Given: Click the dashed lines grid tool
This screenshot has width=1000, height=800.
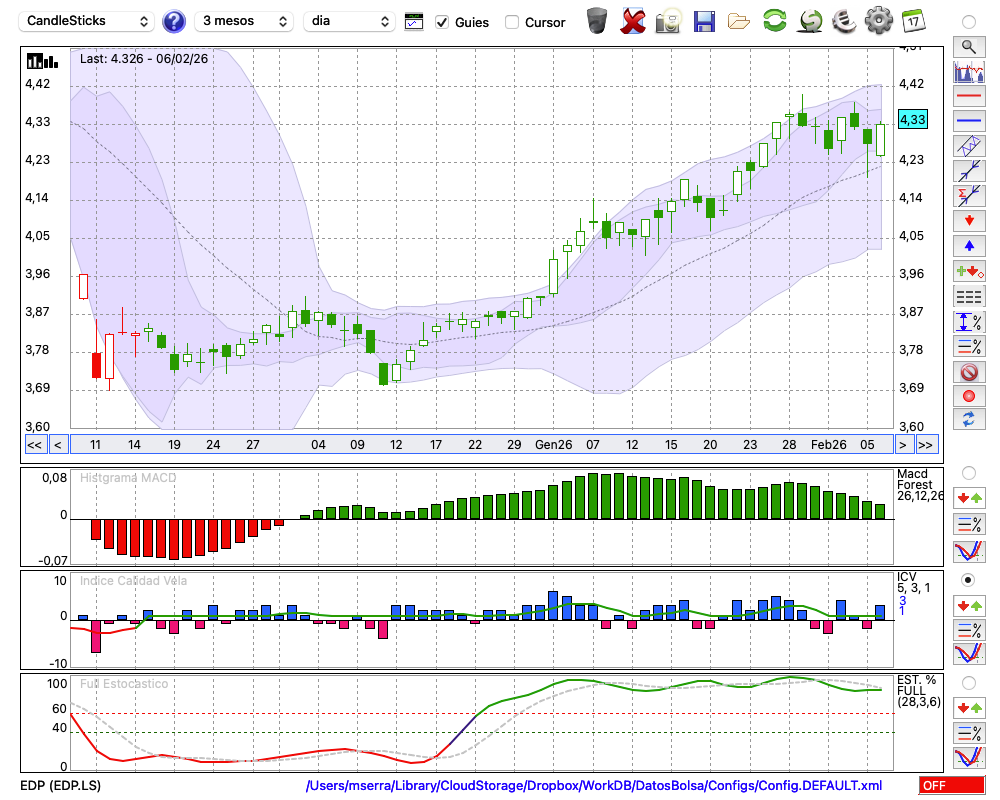Looking at the screenshot, I should pyautogui.click(x=969, y=297).
